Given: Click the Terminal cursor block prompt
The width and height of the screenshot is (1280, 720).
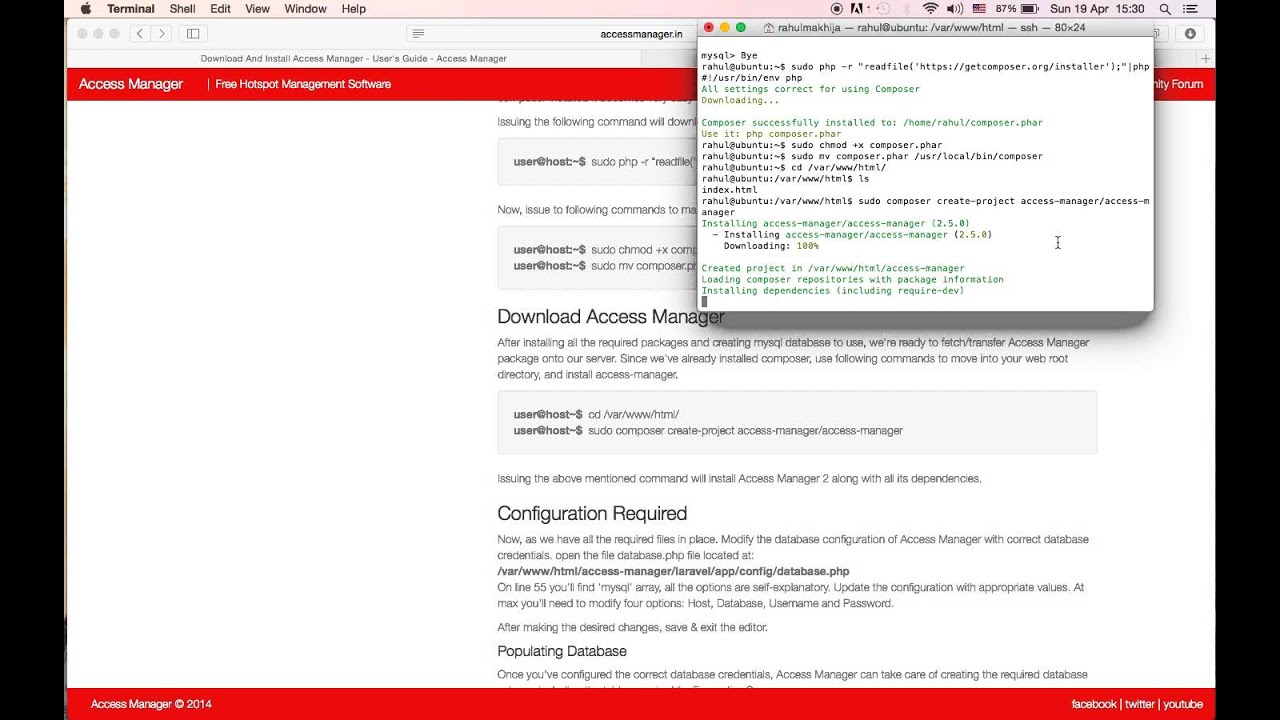Looking at the screenshot, I should point(704,302).
